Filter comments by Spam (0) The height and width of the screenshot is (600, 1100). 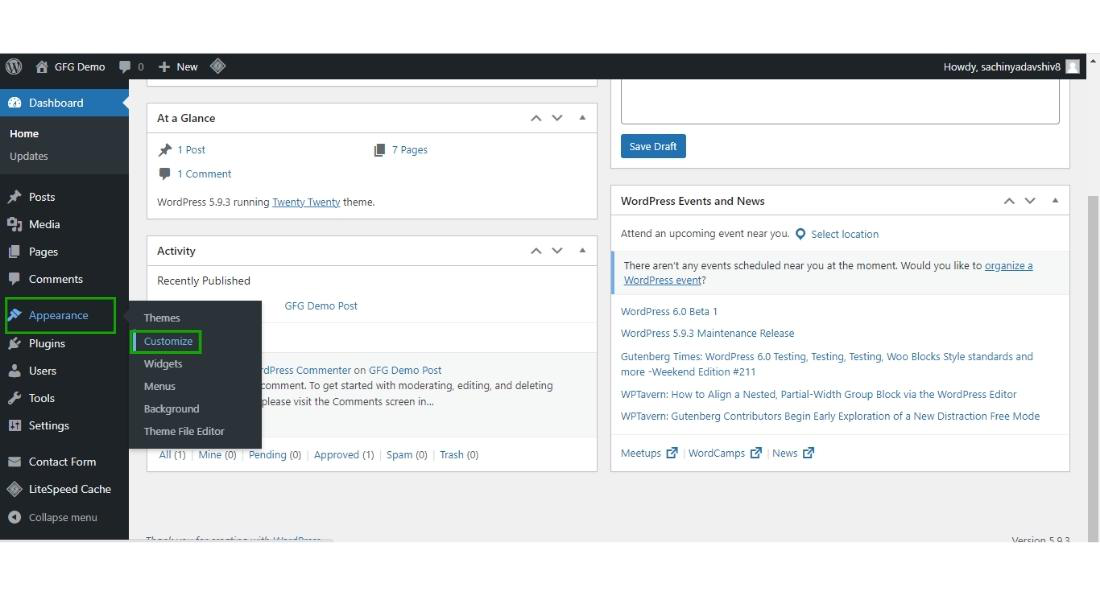click(407, 455)
